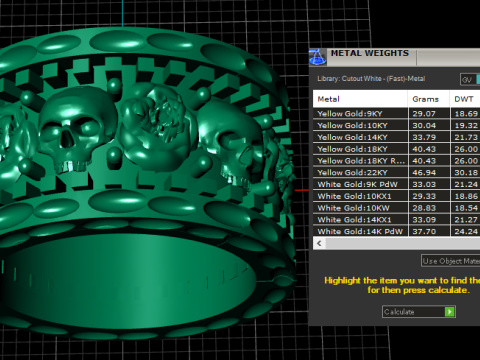Click the horizontal scrollbar track under table

[403, 243]
